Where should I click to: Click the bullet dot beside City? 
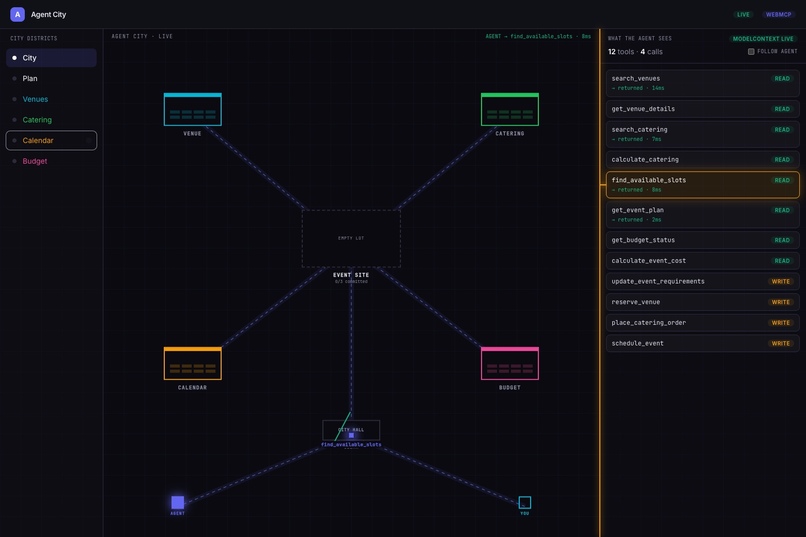14,58
